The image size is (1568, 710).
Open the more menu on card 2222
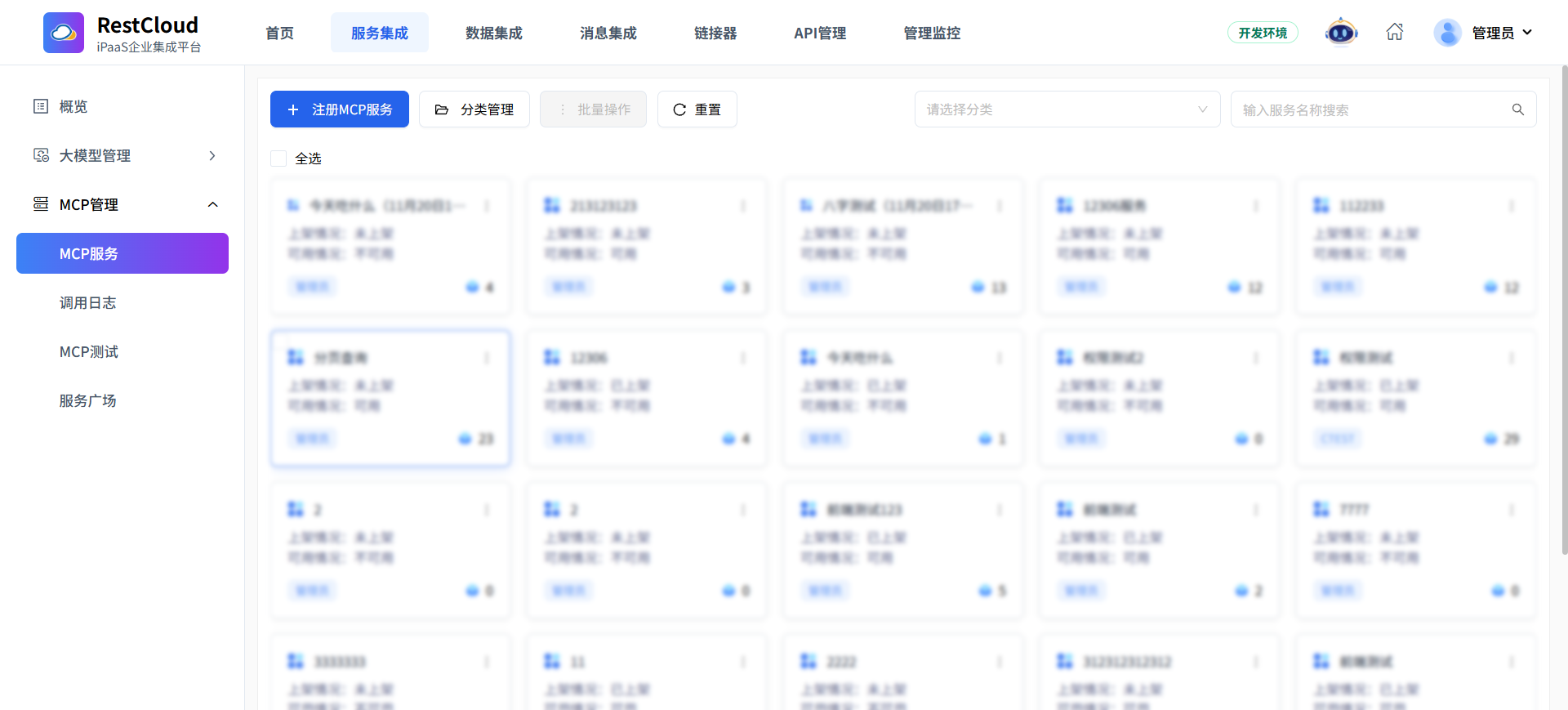[1000, 662]
